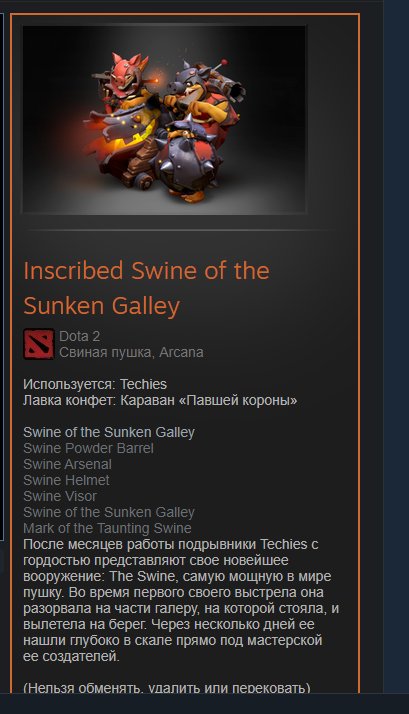Image resolution: width=409 pixels, height=714 pixels.
Task: Click the "Нельзя обменять, удалить или перековать" restriction note
Action: 167,687
